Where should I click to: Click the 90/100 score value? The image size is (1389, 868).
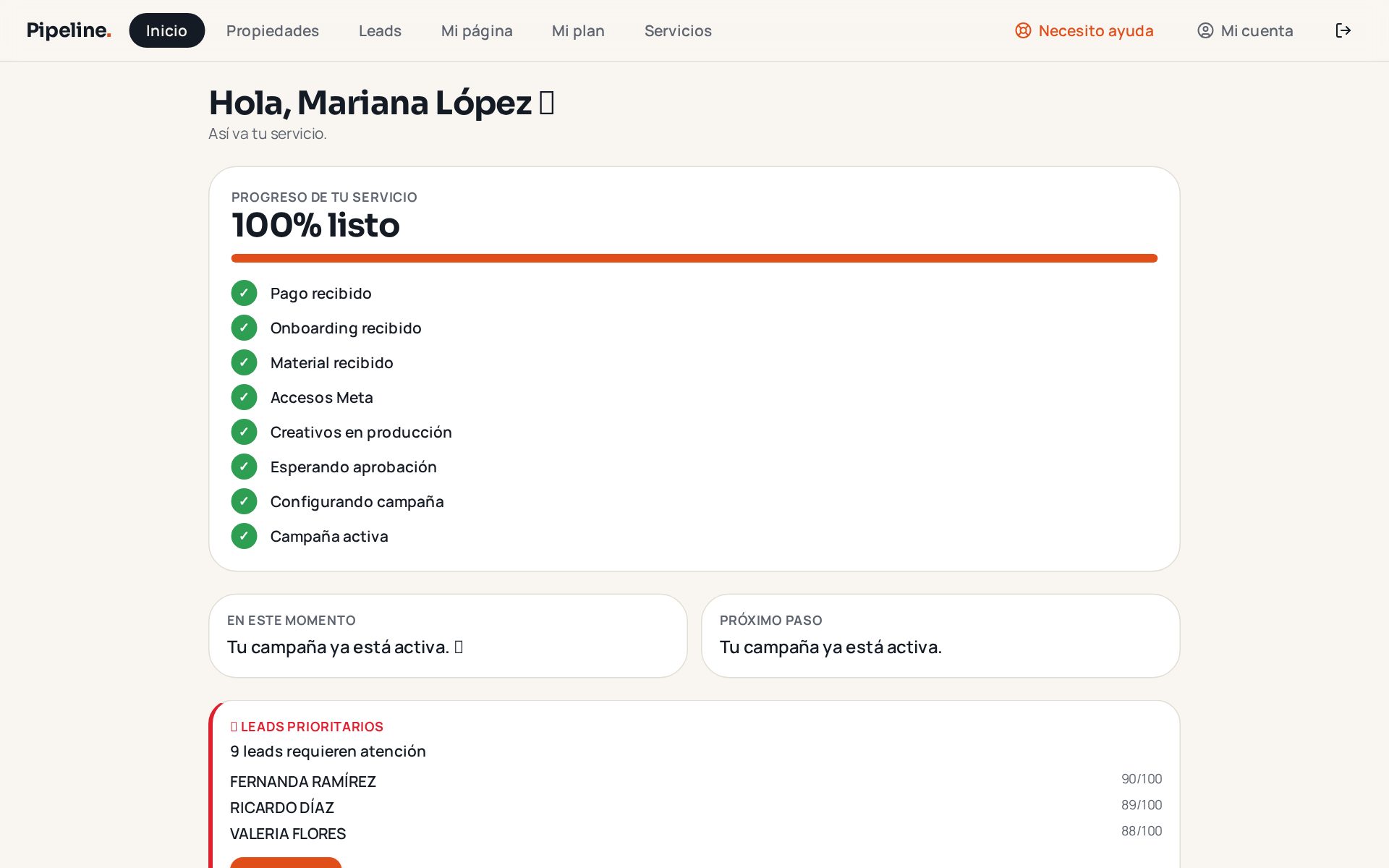tap(1142, 779)
